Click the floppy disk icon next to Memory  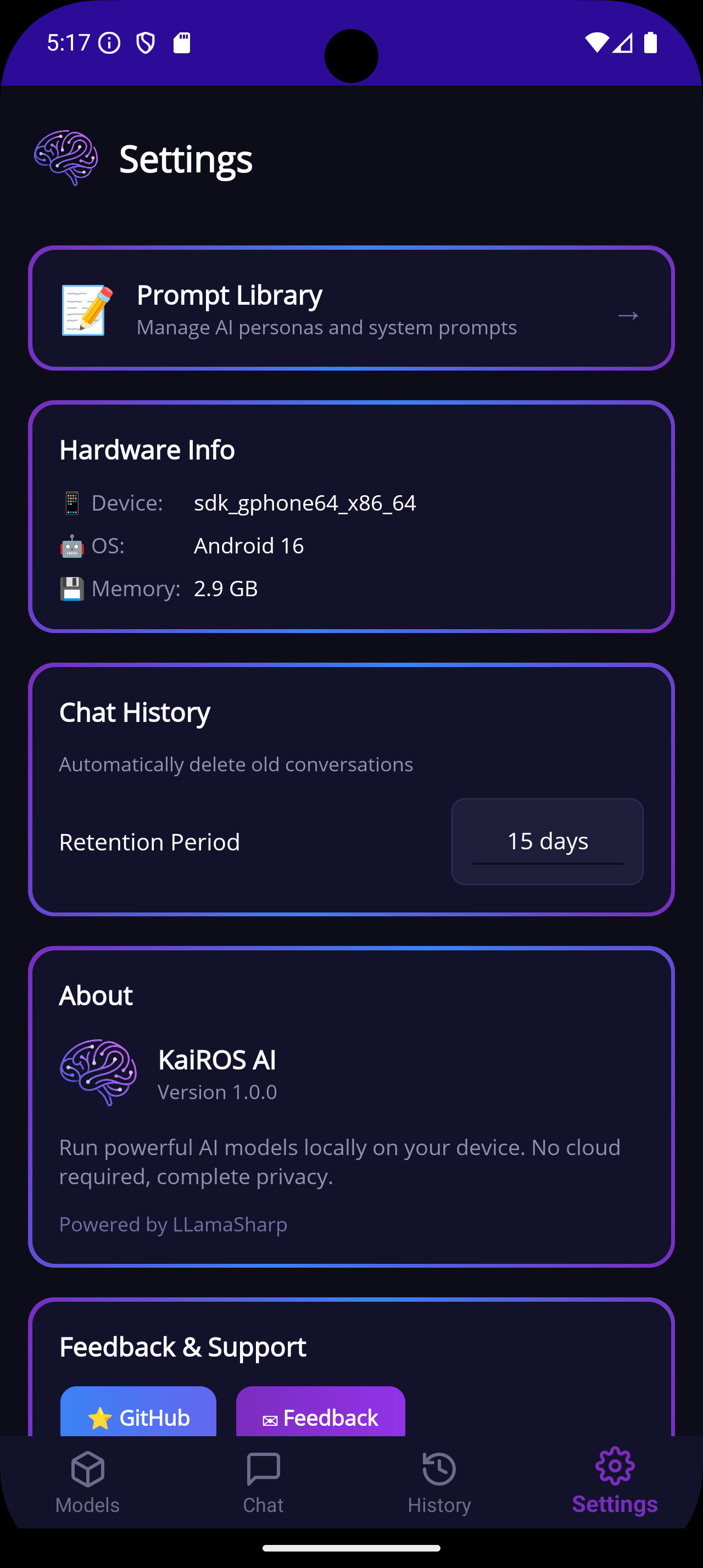71,588
